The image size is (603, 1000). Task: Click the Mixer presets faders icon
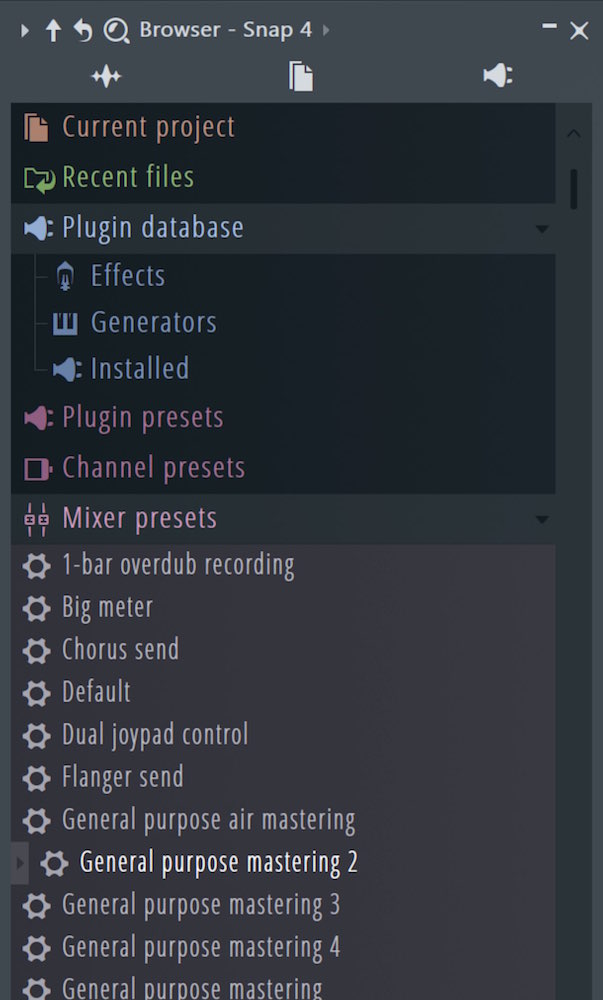point(36,518)
